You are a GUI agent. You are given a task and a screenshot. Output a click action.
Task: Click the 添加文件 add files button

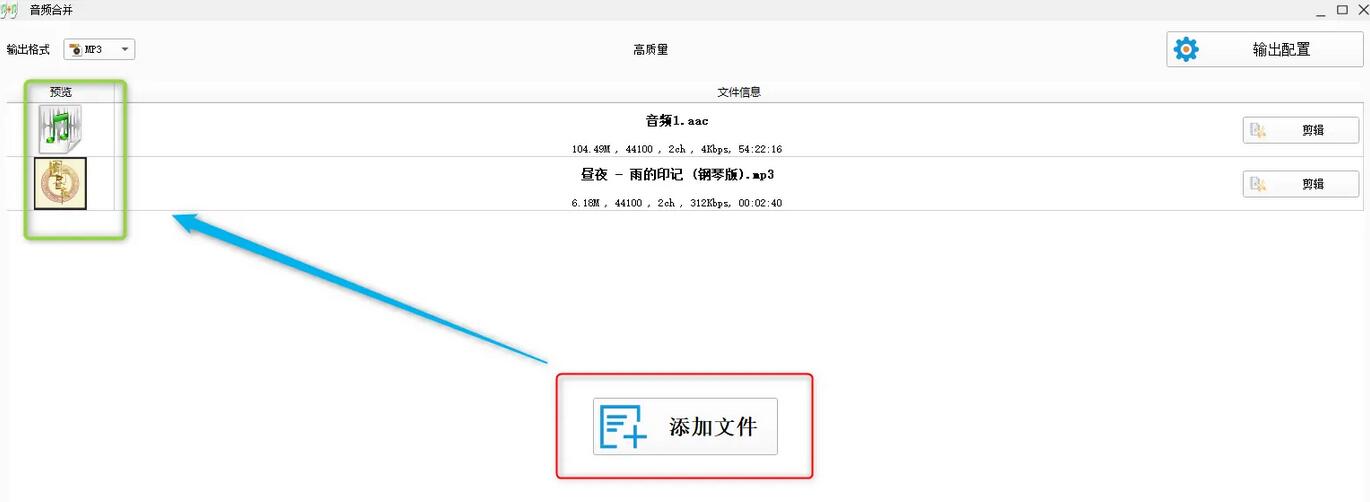pos(685,427)
